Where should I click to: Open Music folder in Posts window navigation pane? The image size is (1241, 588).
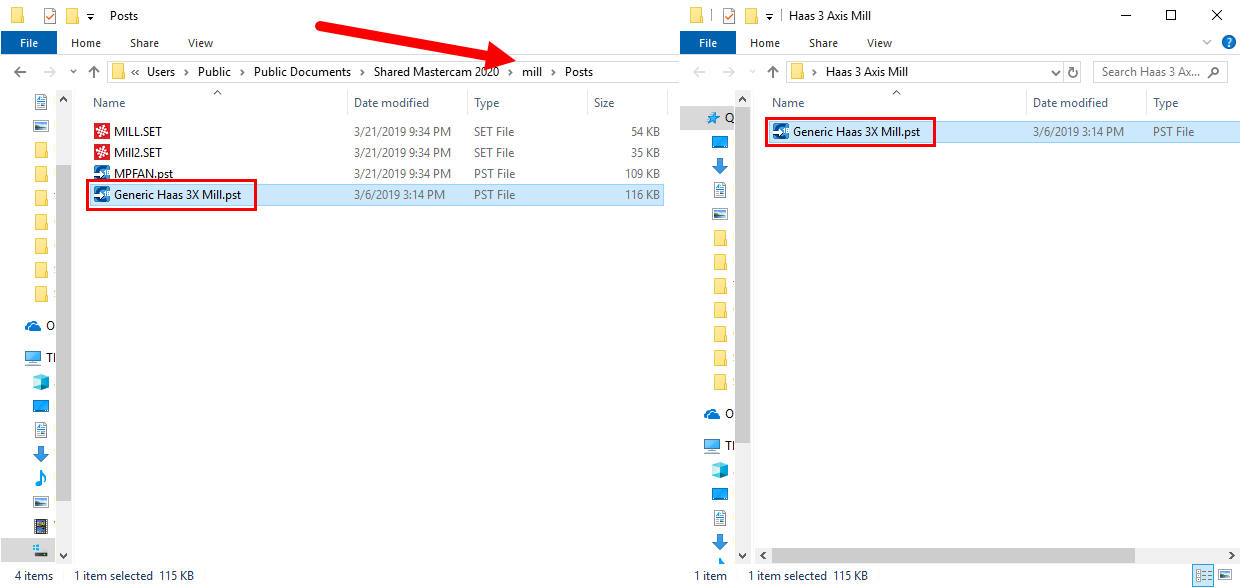point(41,477)
